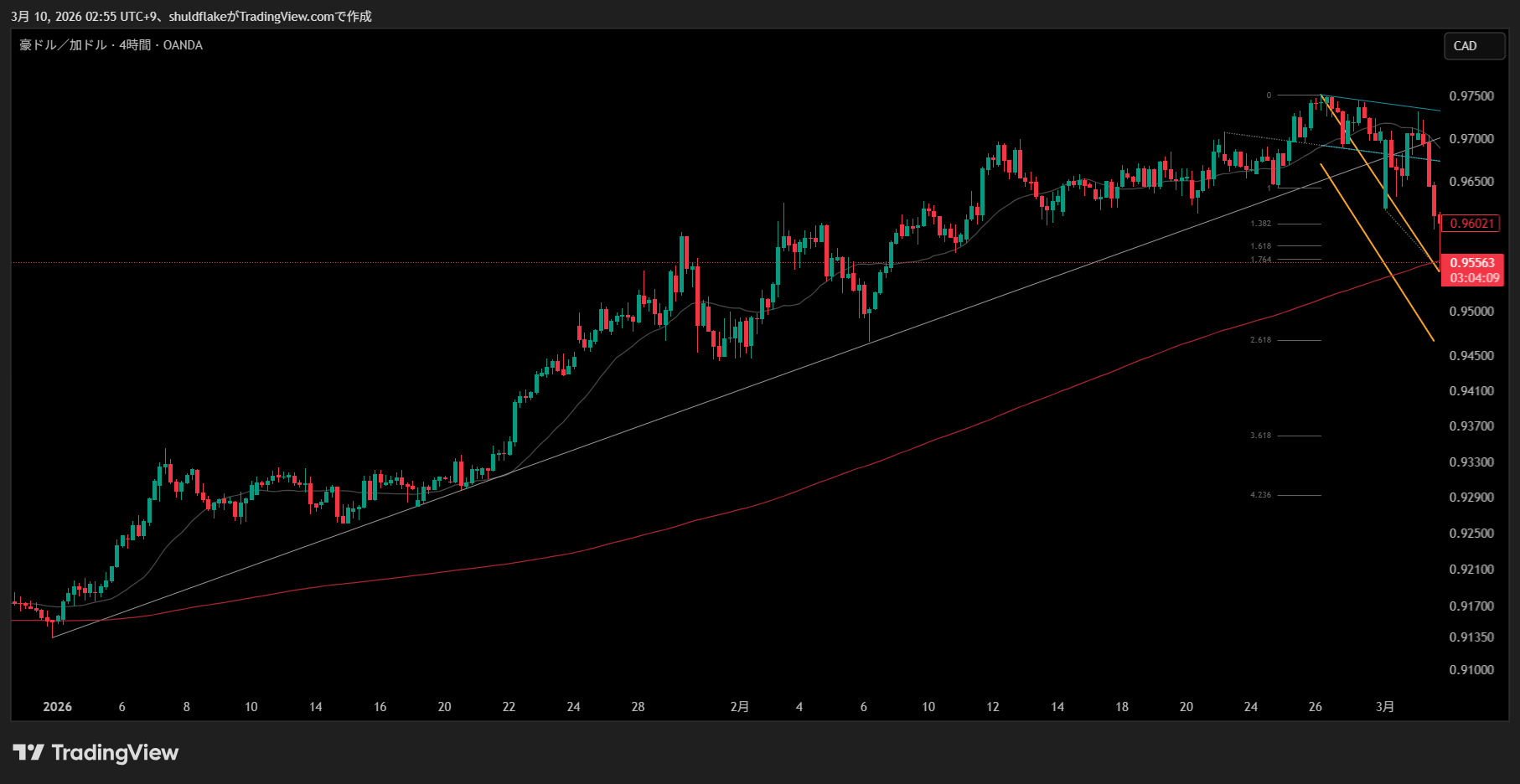Image resolution: width=1520 pixels, height=784 pixels.
Task: Select the lower orange channel line
Action: pyautogui.click(x=1378, y=253)
